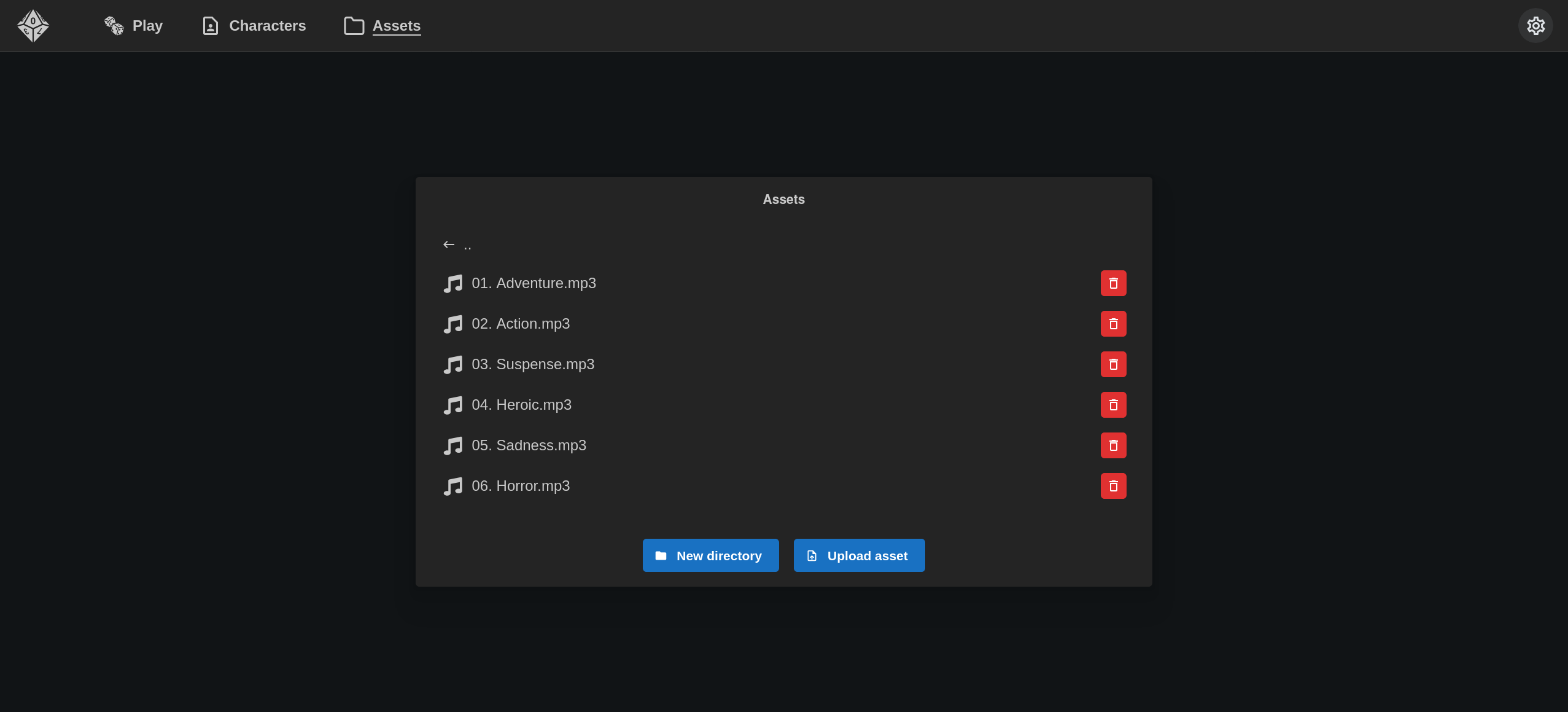The width and height of the screenshot is (1568, 712).
Task: Click the folder icon next to Assets
Action: [x=353, y=25]
